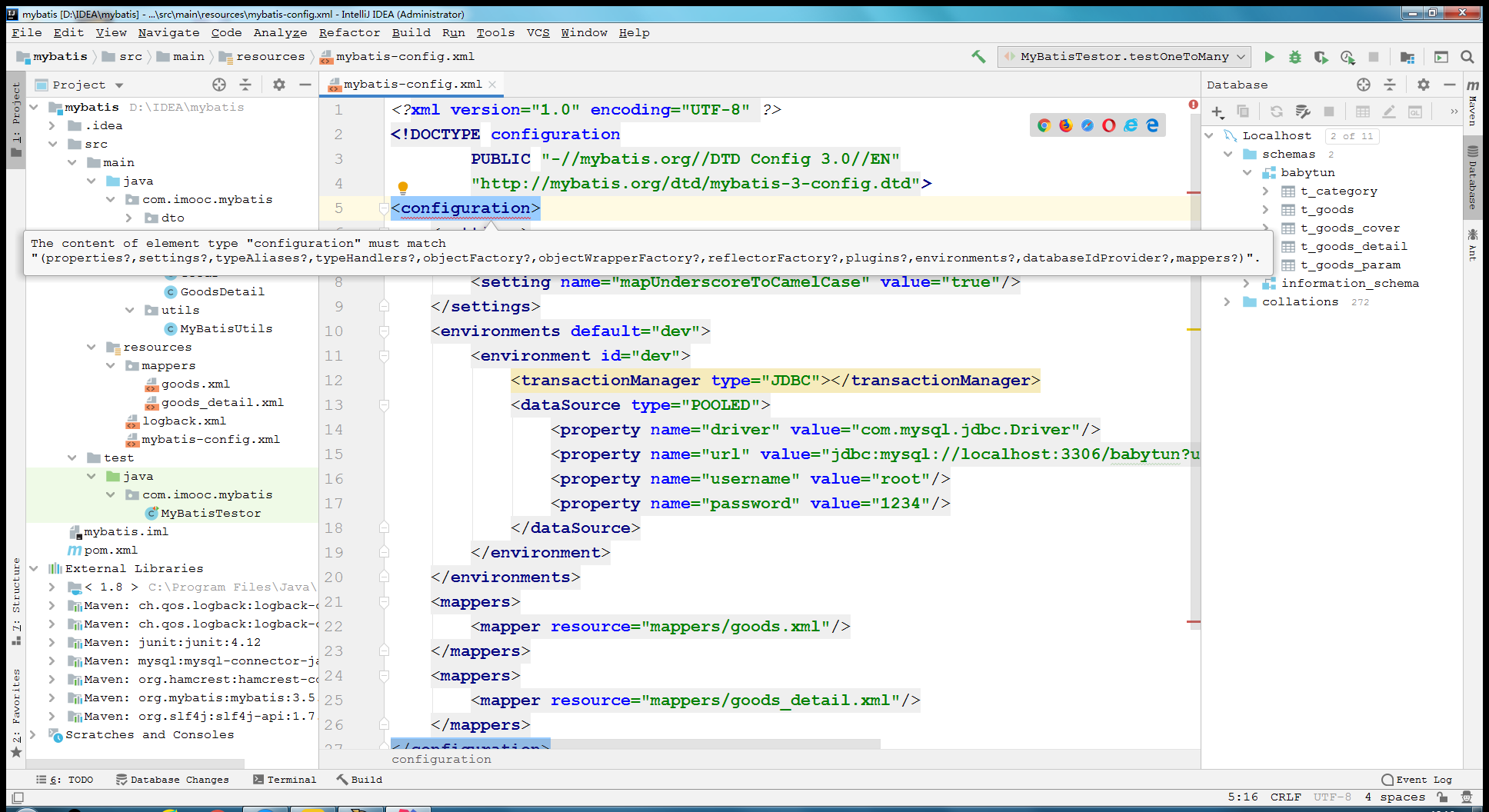Open in Opera browser icon
The height and width of the screenshot is (812, 1489).
(x=1108, y=125)
